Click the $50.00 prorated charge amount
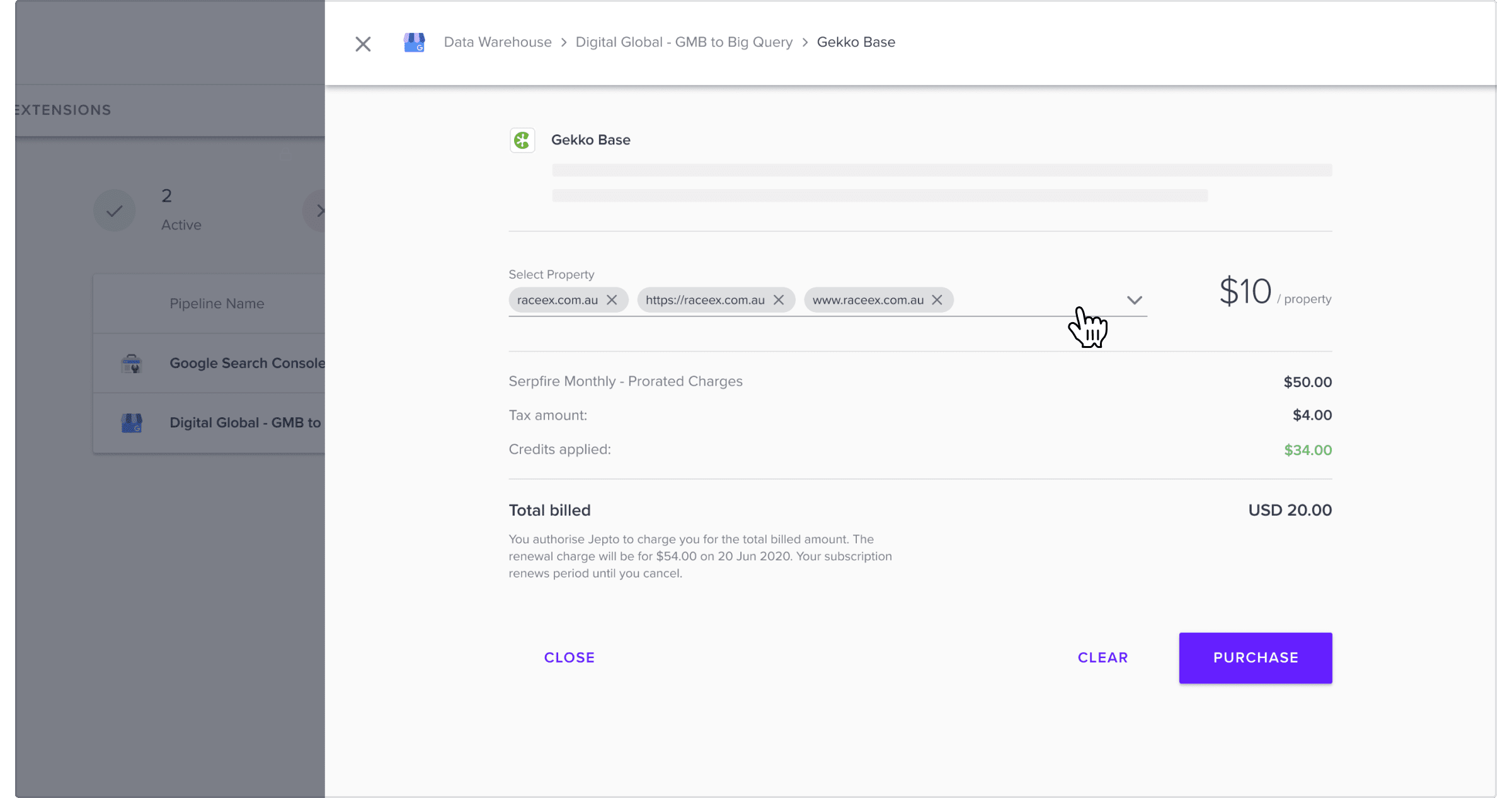This screenshot has width=1512, height=798. (x=1308, y=382)
